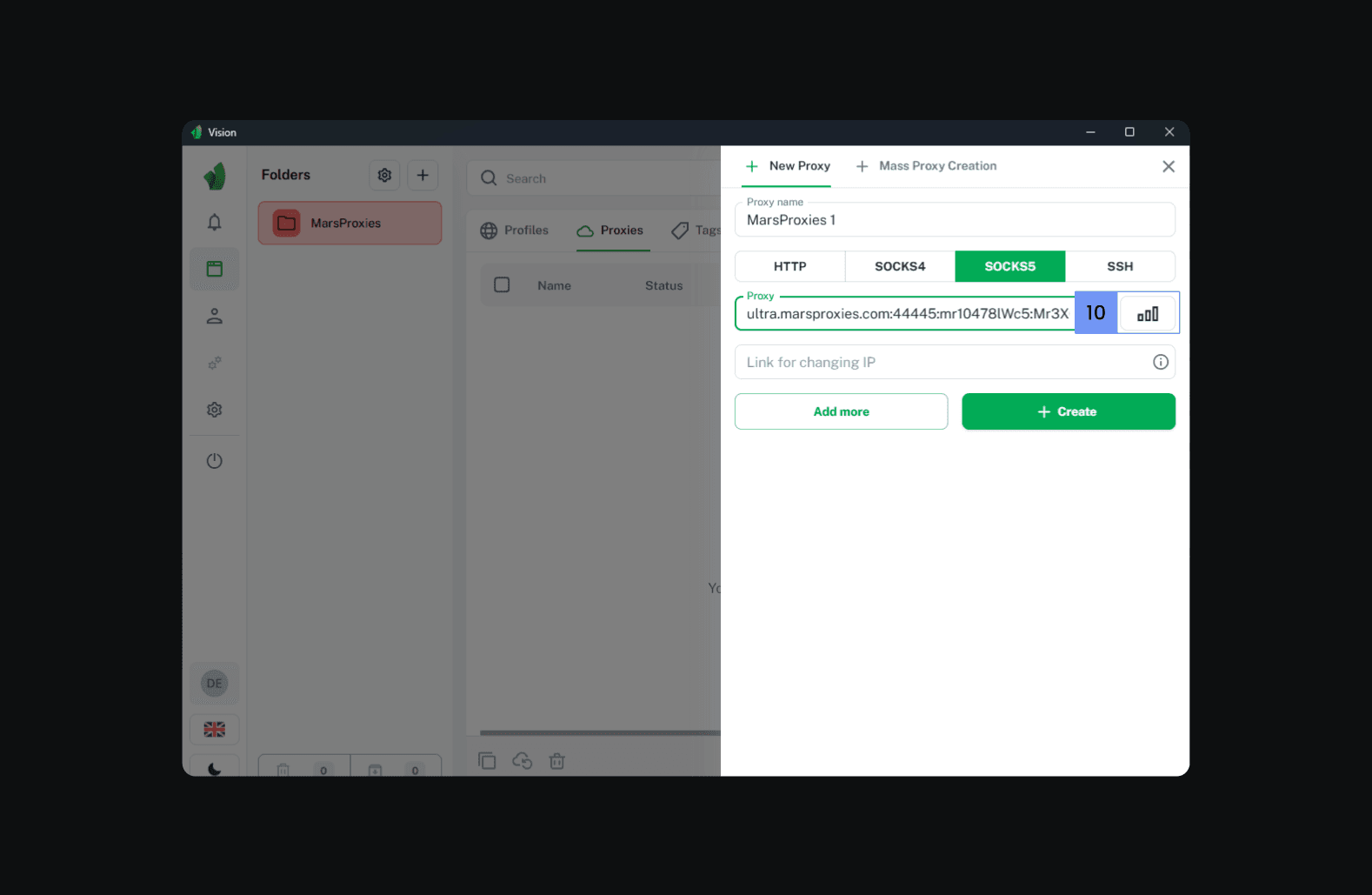Screen dimensions: 1372x895
Task: Select the Mass Proxy Creation tab
Action: coord(927,166)
